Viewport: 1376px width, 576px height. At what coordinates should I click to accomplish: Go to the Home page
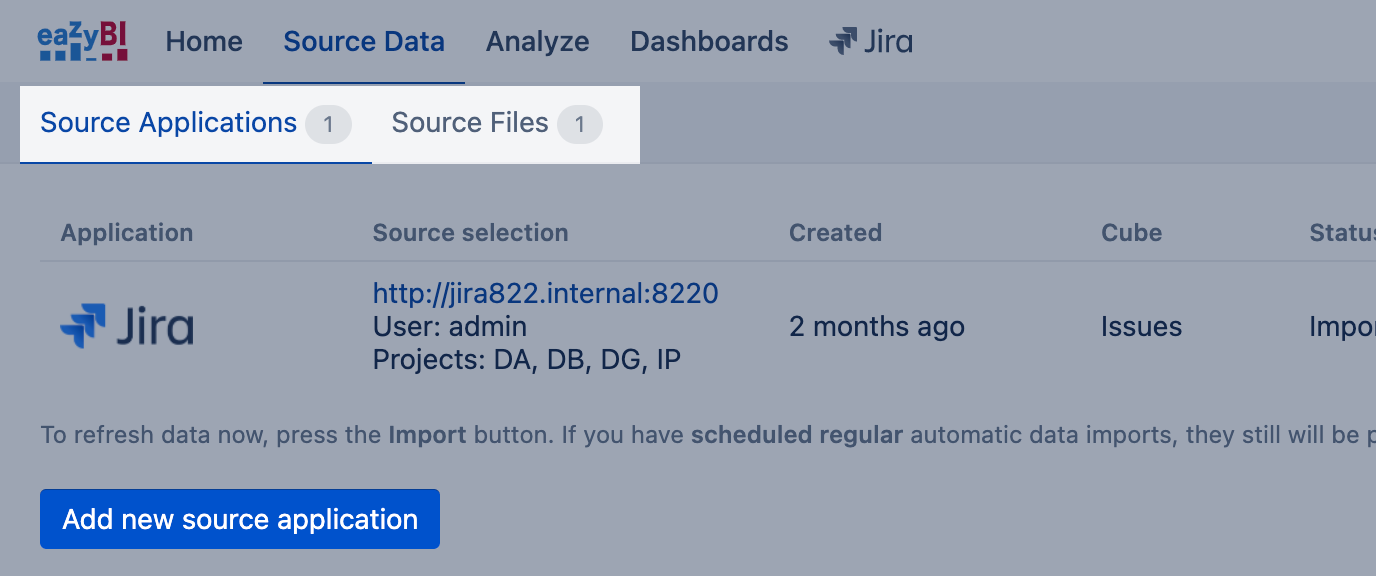coord(204,42)
